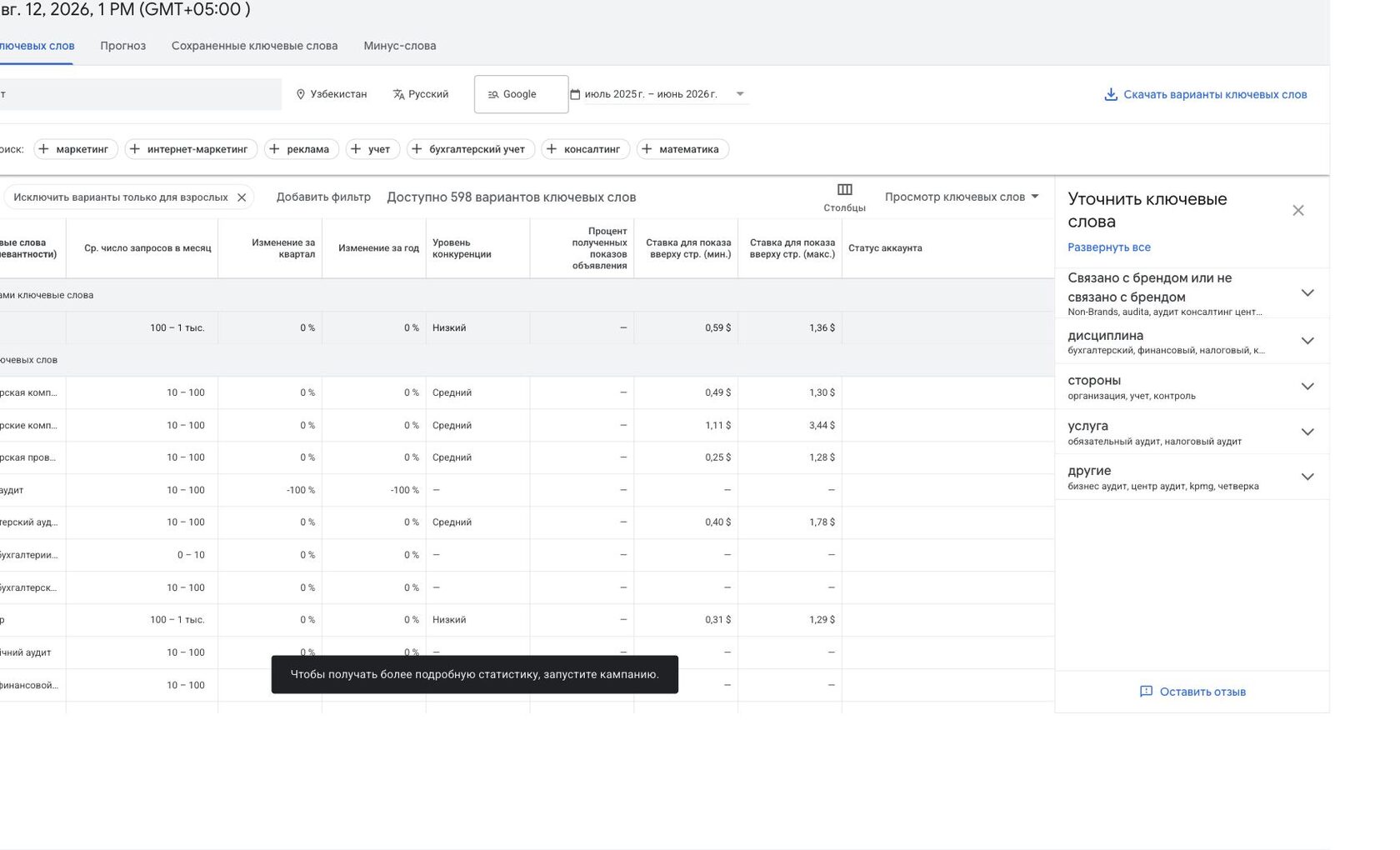Image resolution: width=1400 pixels, height=850 pixels.
Task: Add интернет-маркетинг suggestion chip
Action: click(x=191, y=149)
